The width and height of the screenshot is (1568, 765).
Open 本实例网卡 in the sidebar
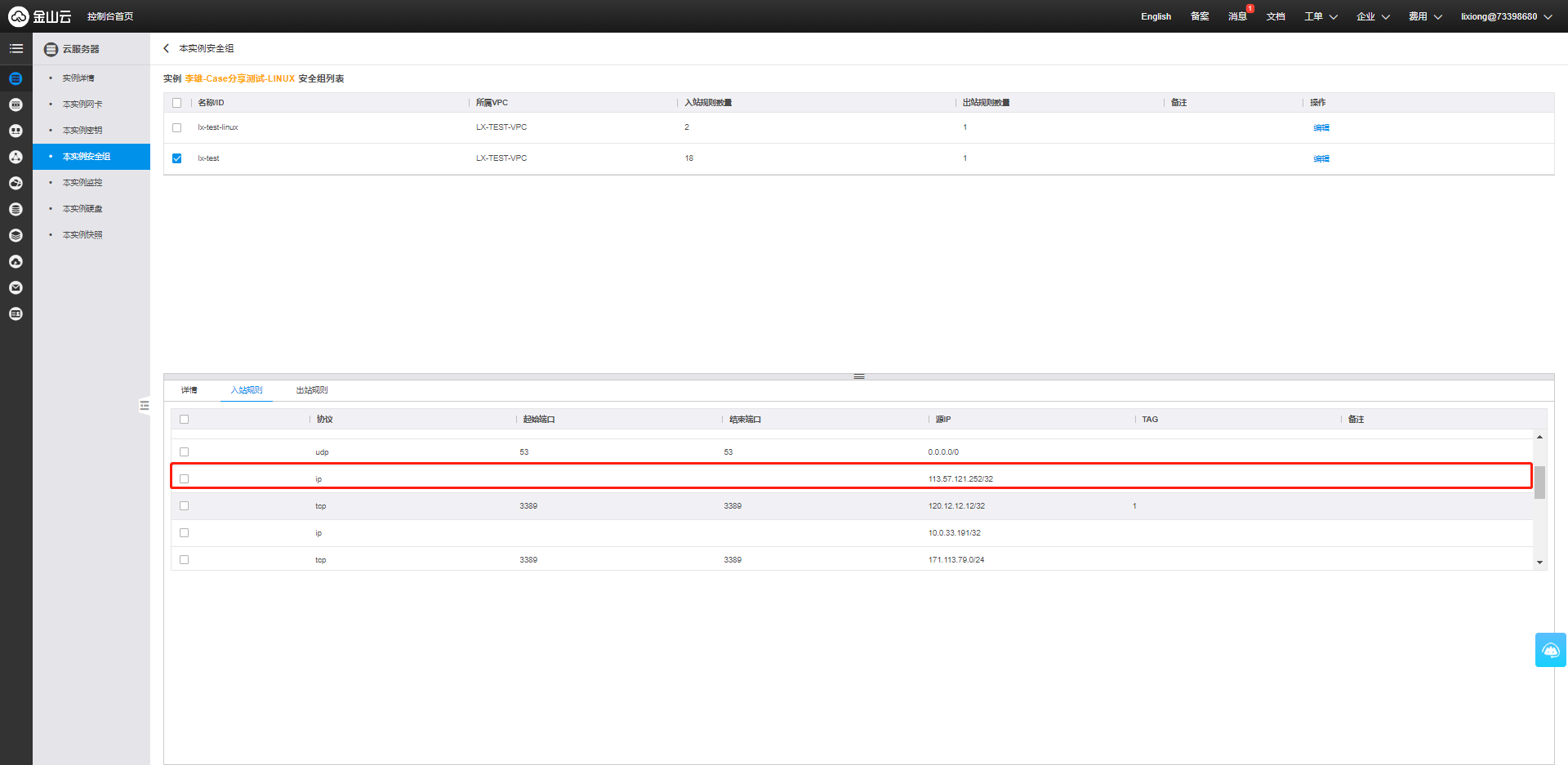coord(82,105)
